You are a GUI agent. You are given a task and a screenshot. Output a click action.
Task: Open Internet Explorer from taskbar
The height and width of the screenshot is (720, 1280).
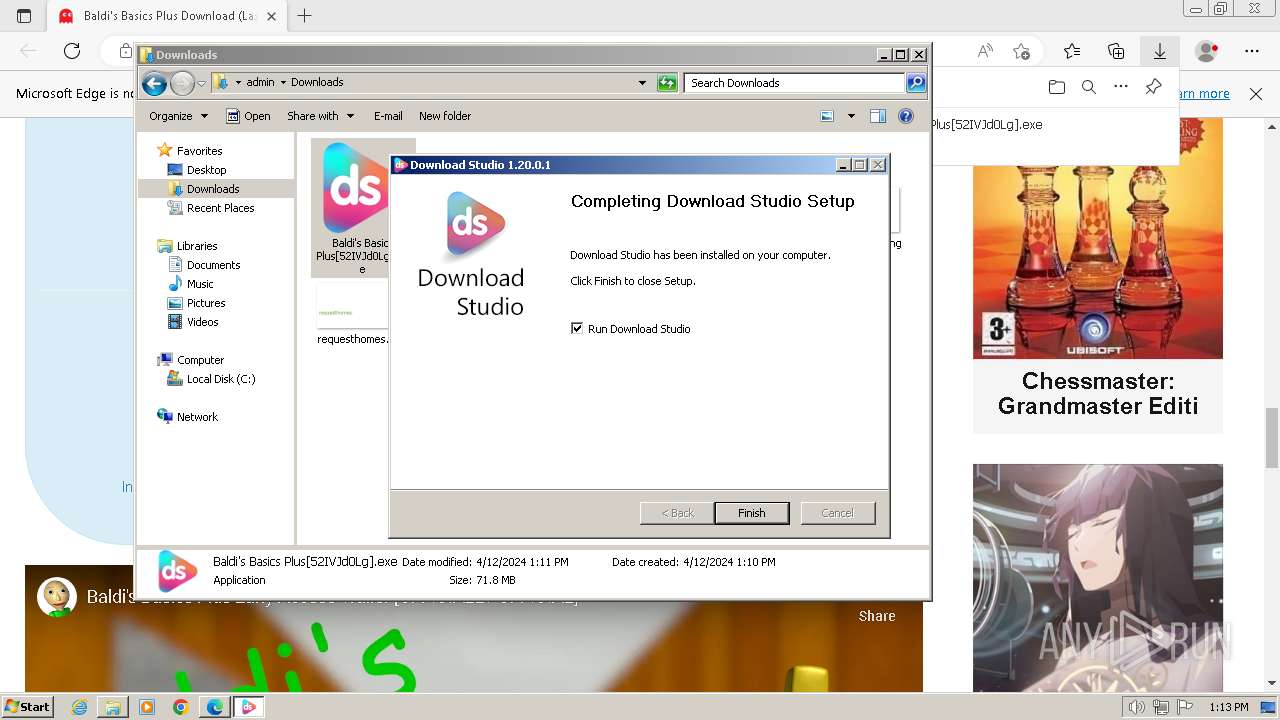point(80,707)
